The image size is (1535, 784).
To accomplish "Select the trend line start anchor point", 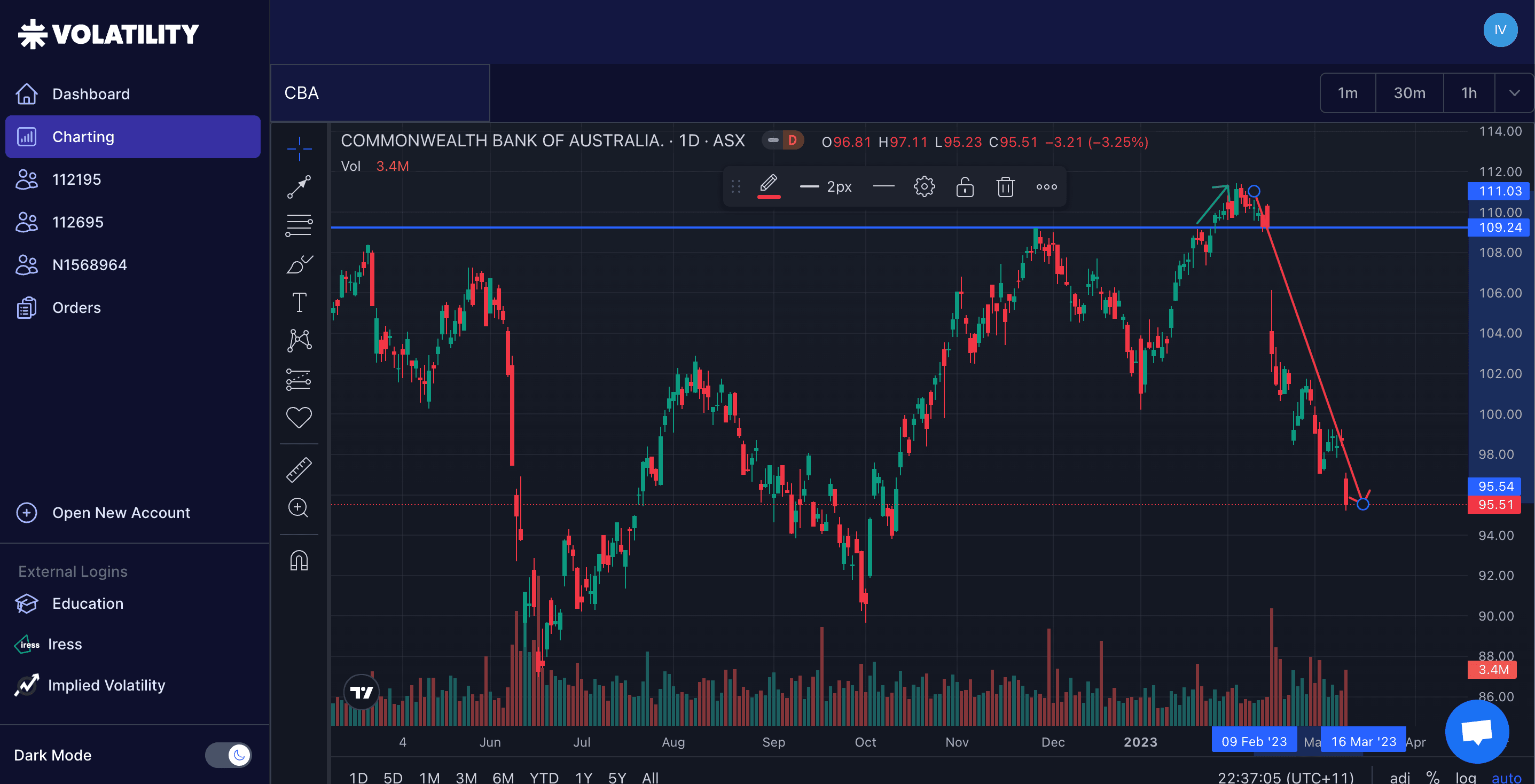I will pos(1254,191).
